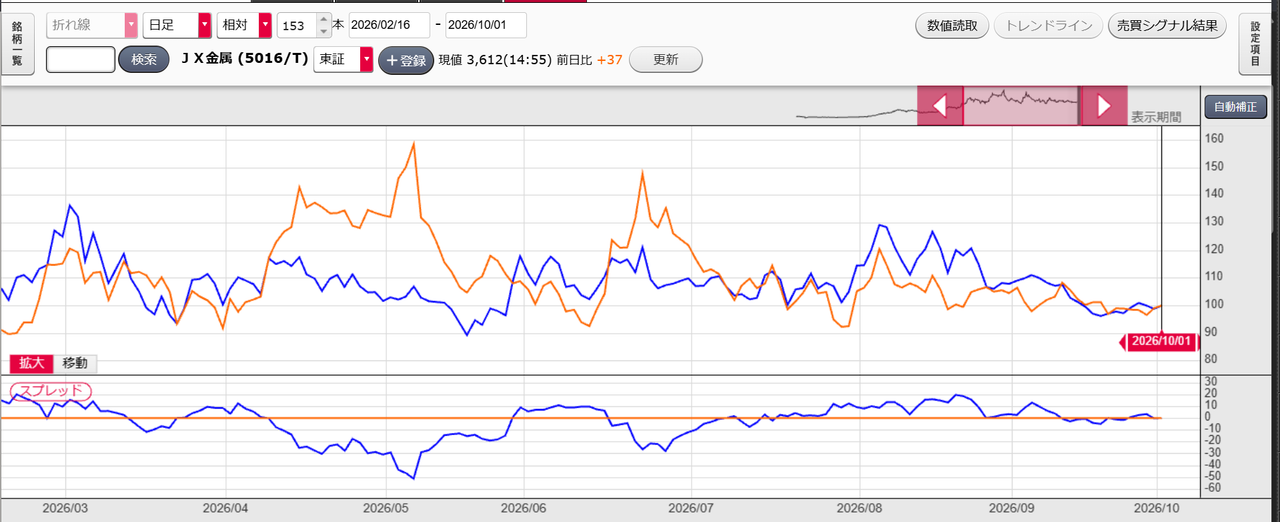
Task: Select the 移動 move mode tab
Action: pyautogui.click(x=75, y=363)
